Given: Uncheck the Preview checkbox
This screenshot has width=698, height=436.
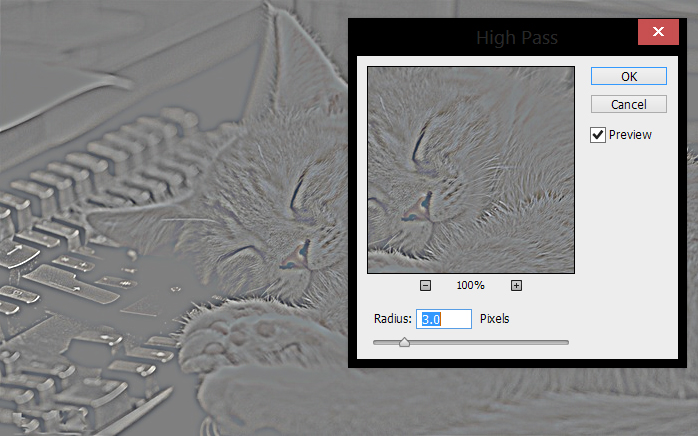Looking at the screenshot, I should click(x=598, y=134).
